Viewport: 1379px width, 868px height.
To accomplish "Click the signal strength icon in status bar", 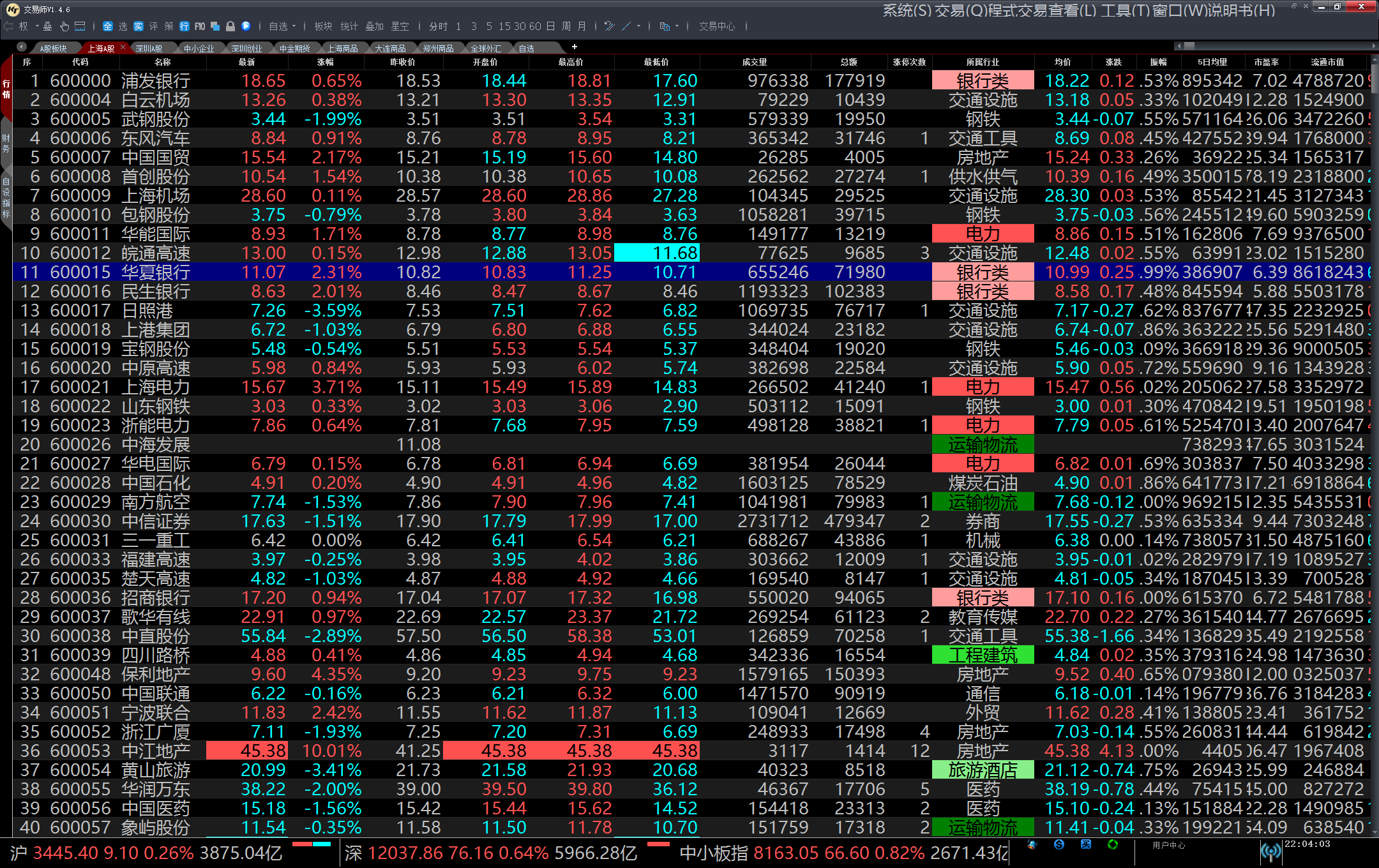I will tap(1270, 851).
